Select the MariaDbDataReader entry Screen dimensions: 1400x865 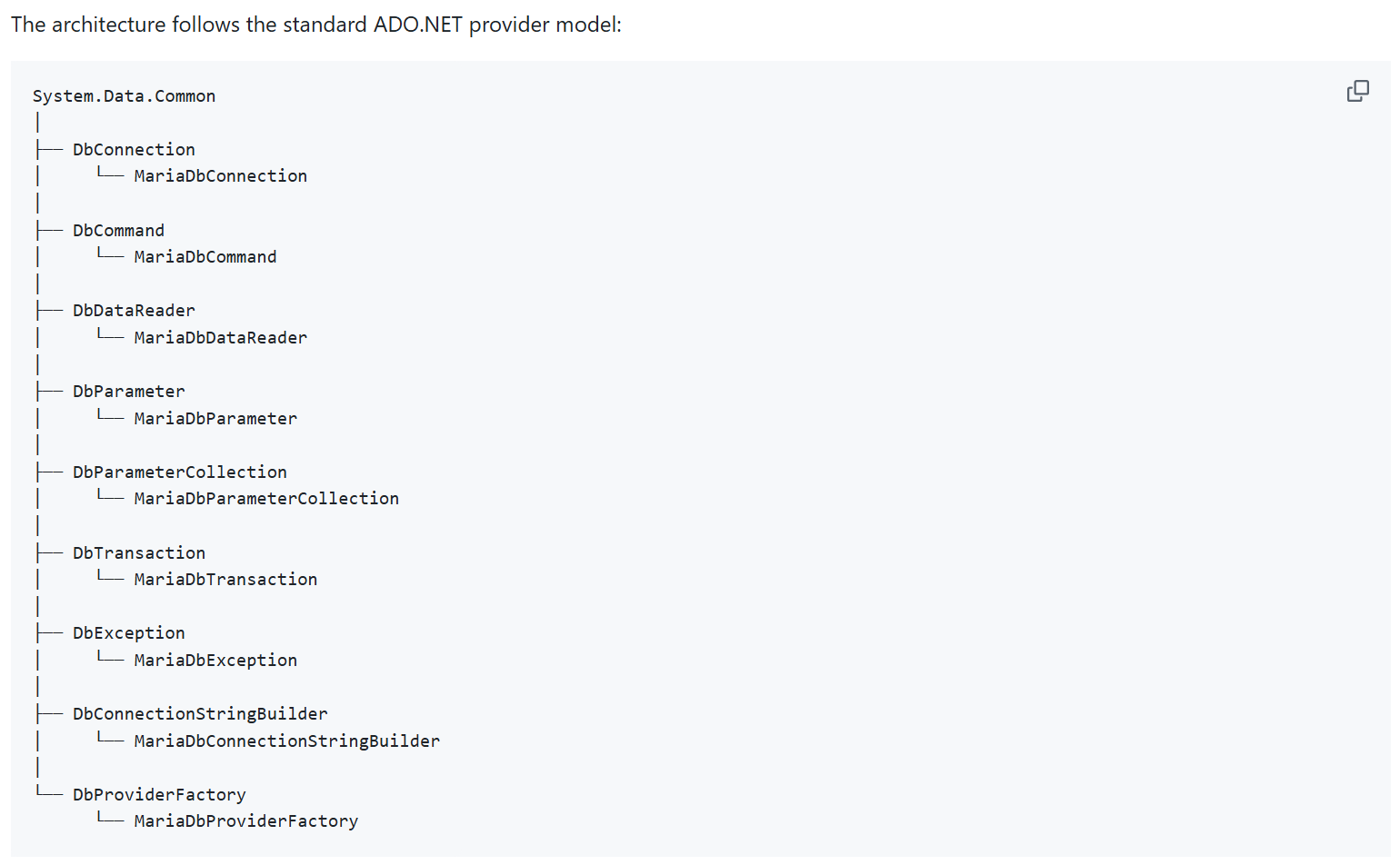tap(221, 338)
